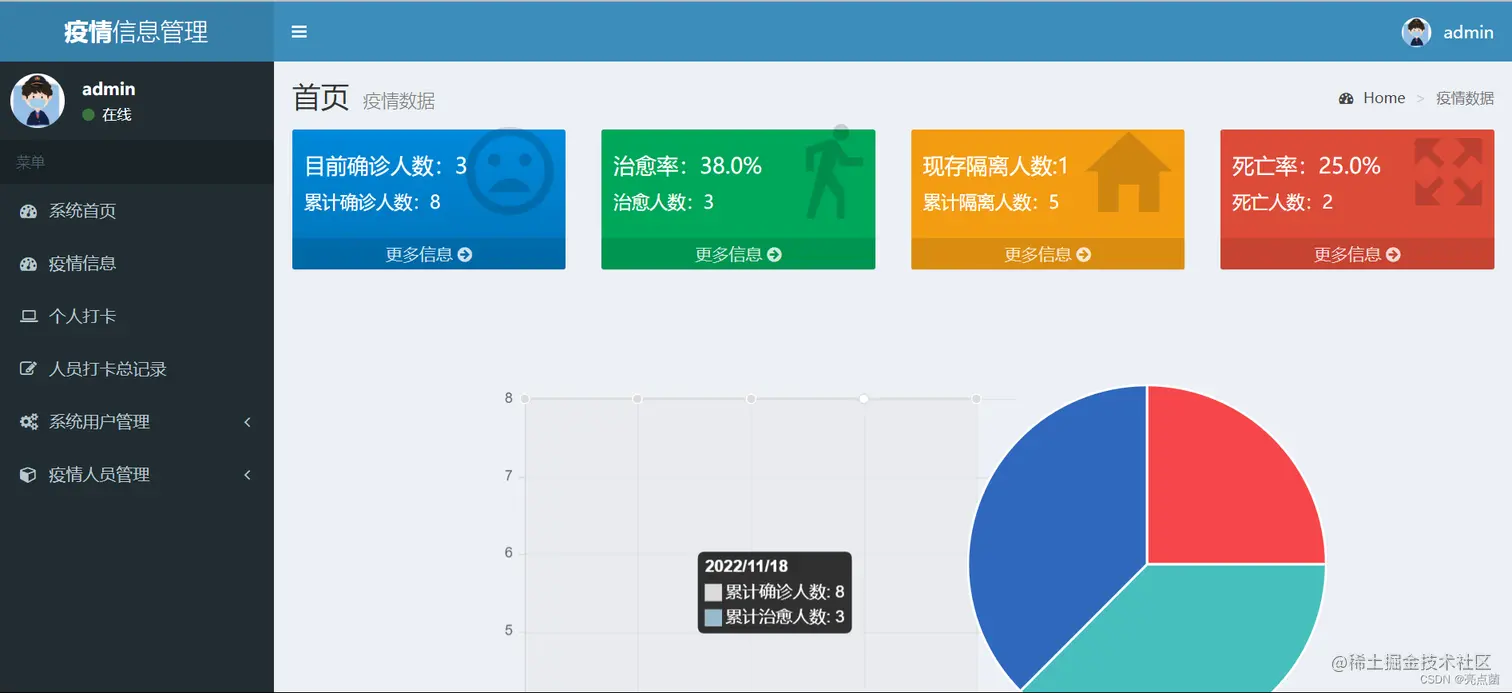Click the admin avatar thumbnail in the sidebar

(37, 100)
